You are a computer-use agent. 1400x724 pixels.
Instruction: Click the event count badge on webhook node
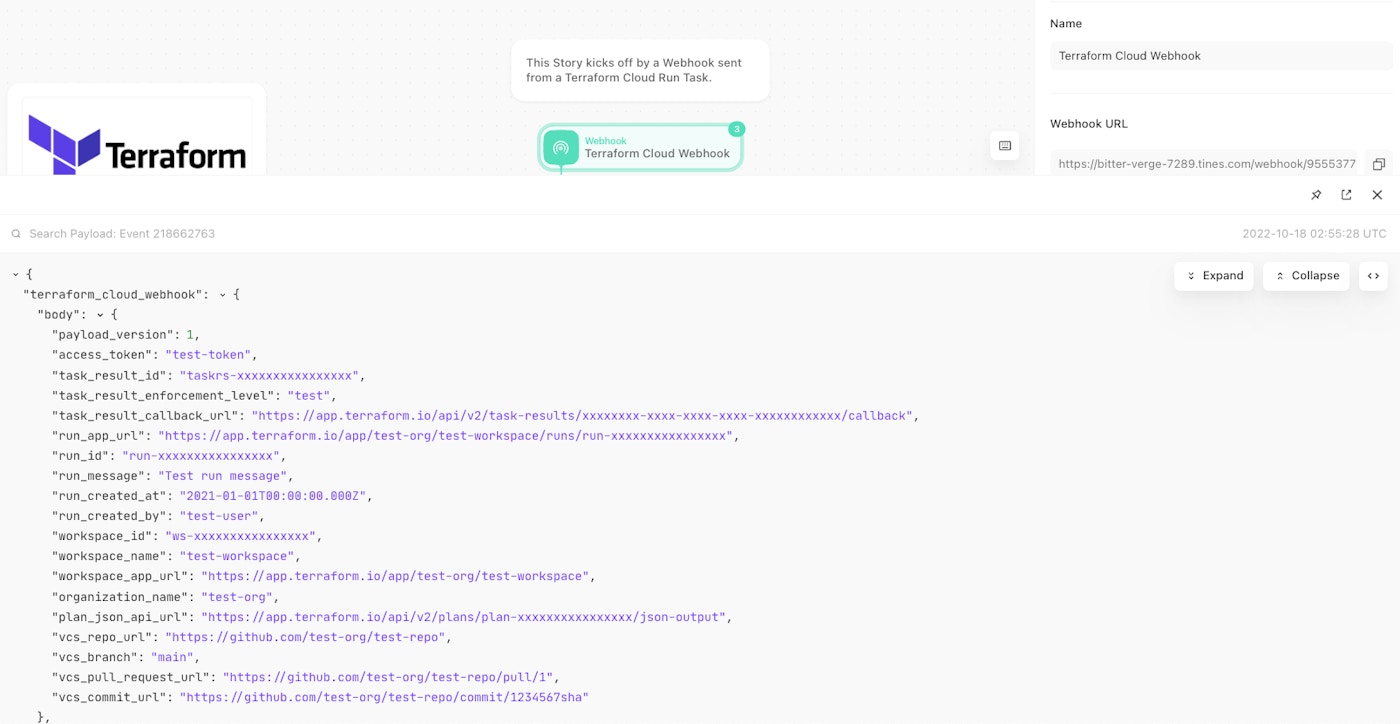pyautogui.click(x=736, y=129)
